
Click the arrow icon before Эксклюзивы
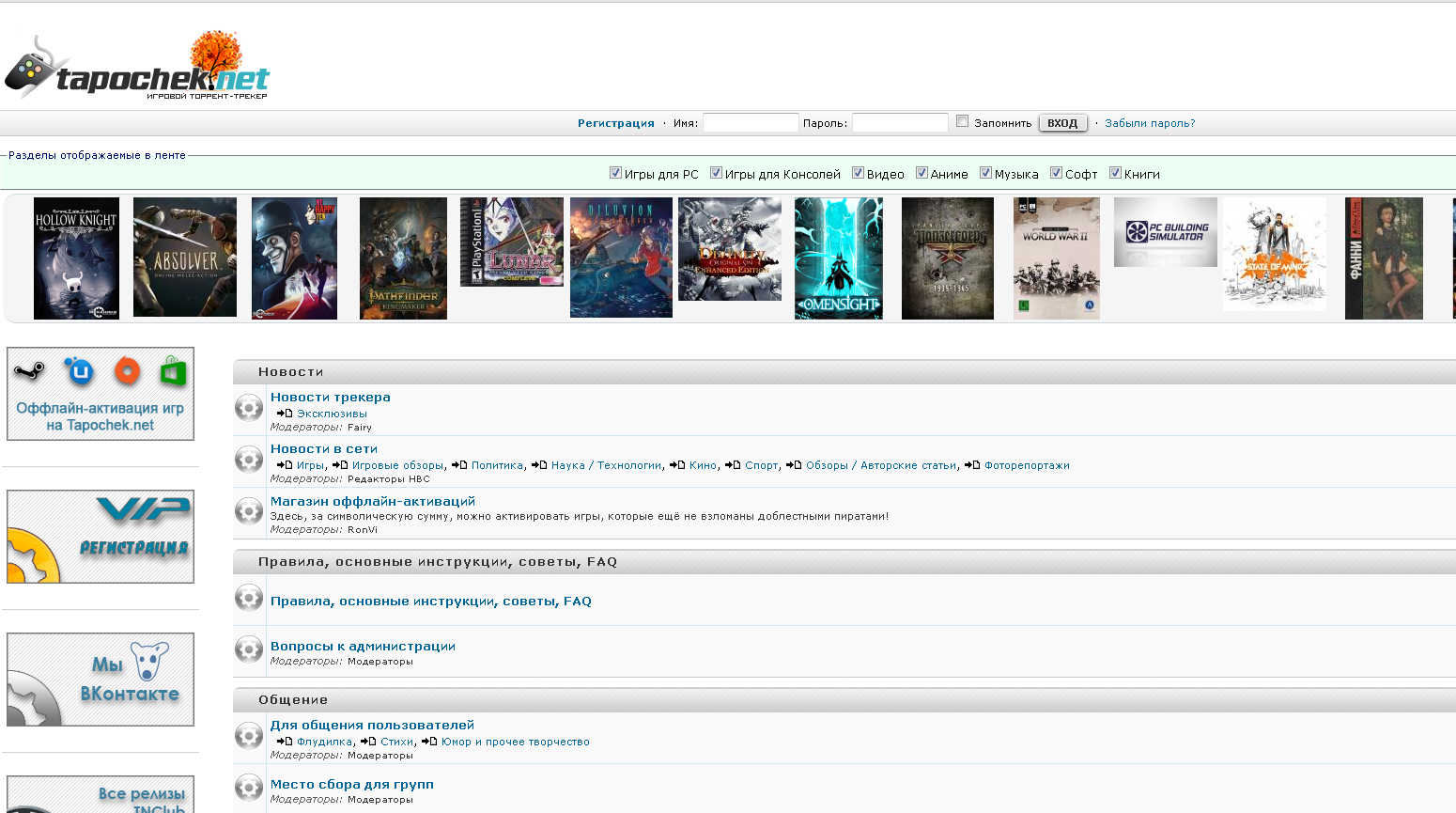[x=285, y=414]
